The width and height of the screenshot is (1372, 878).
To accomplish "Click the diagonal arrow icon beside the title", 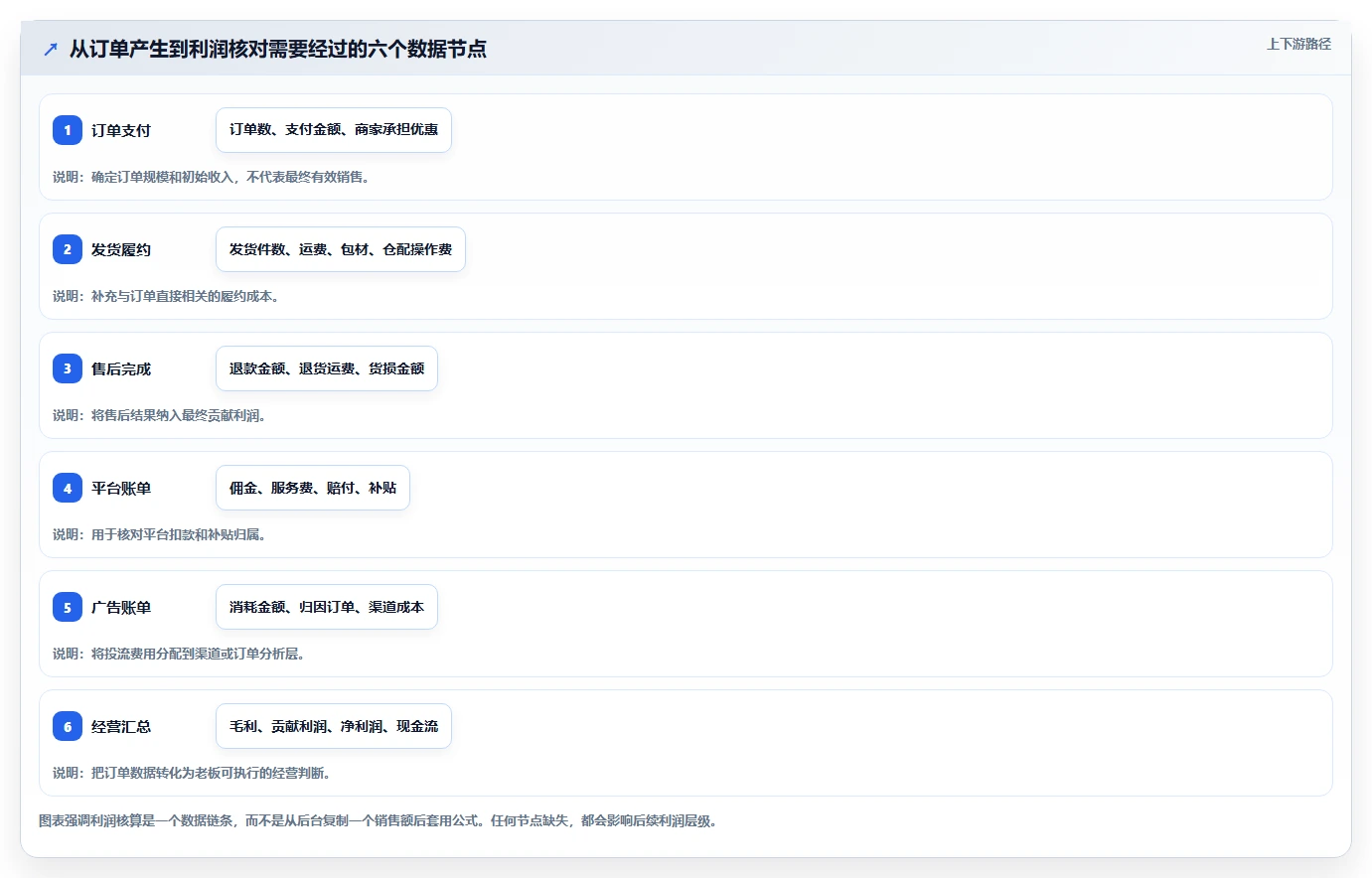I will tap(51, 49).
